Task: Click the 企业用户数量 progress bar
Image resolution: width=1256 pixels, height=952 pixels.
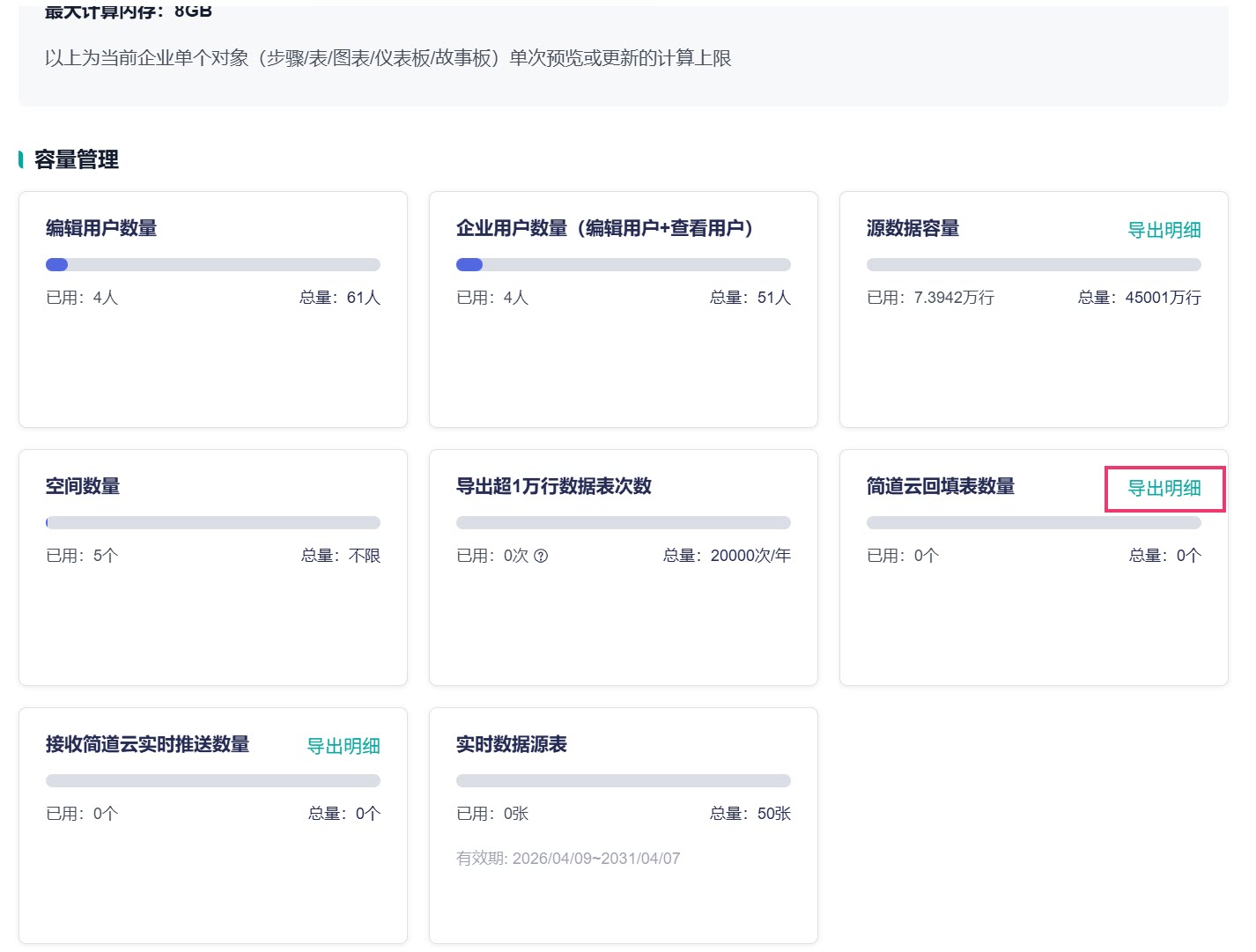Action: 624,264
